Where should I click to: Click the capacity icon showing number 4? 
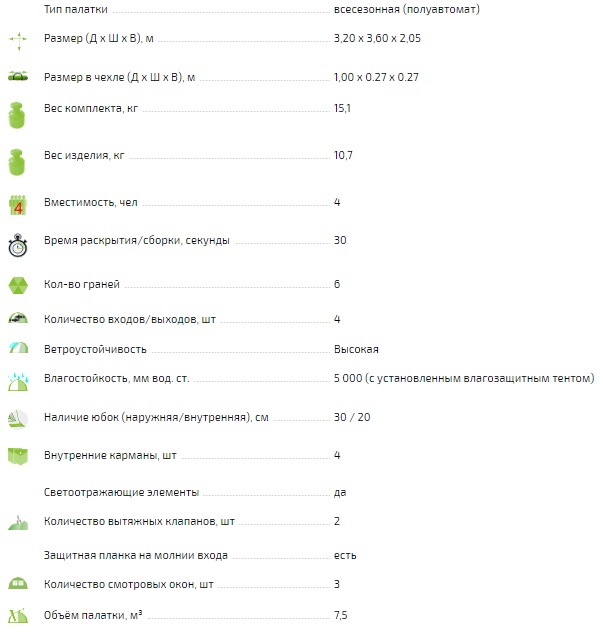pos(18,205)
